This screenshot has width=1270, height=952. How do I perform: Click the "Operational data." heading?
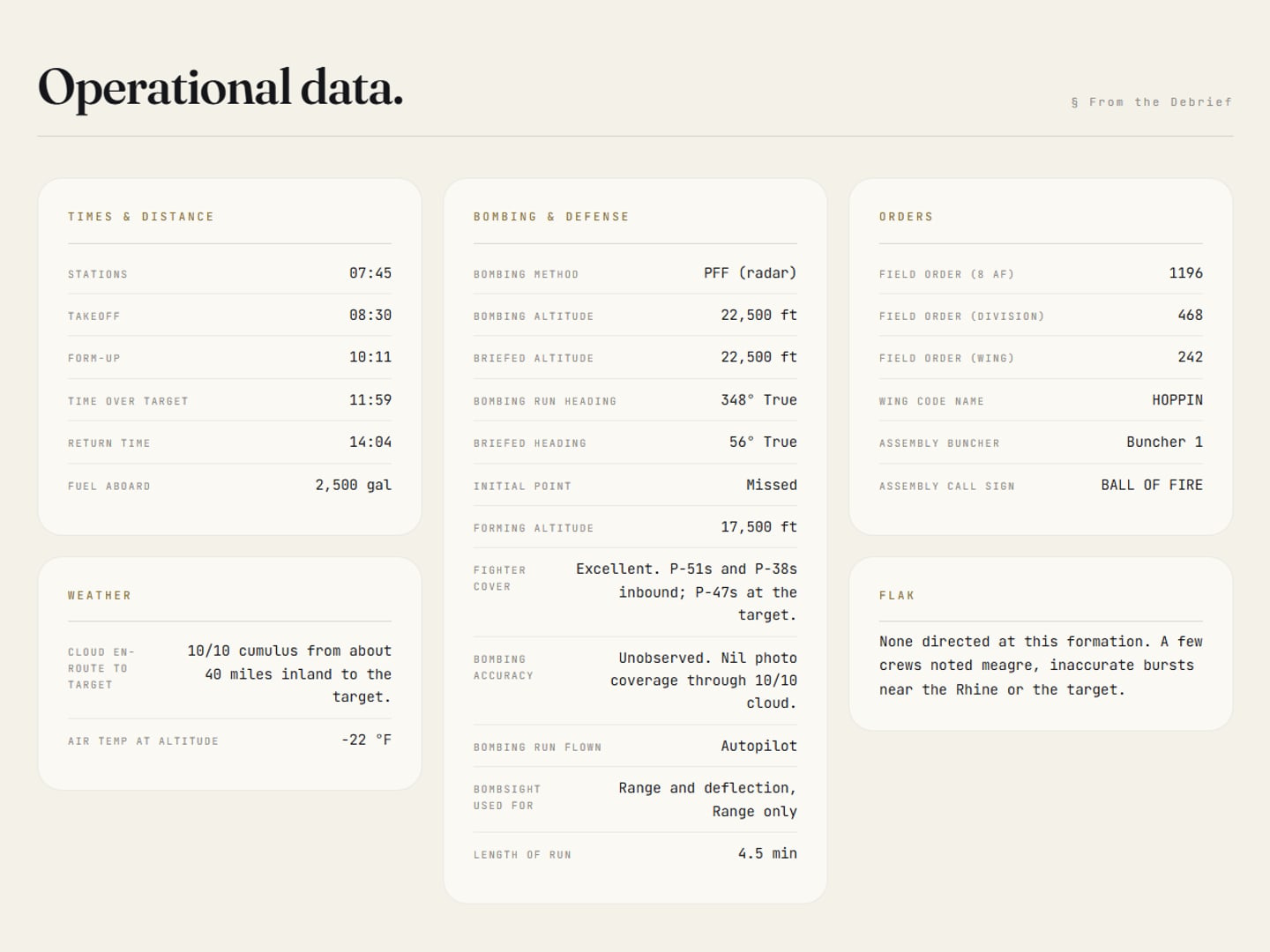click(x=220, y=88)
